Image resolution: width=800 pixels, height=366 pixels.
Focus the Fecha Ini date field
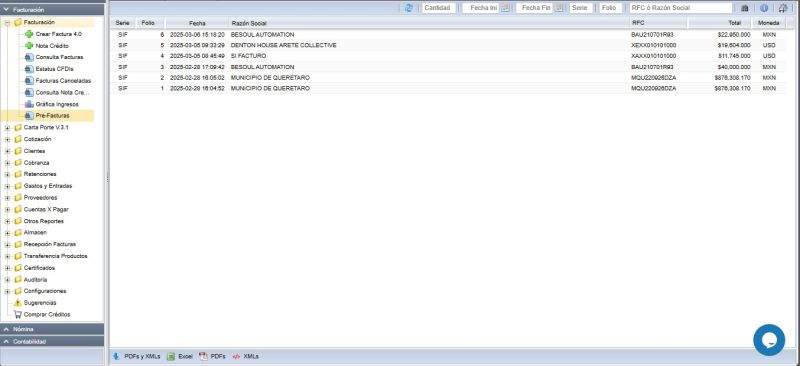(481, 8)
